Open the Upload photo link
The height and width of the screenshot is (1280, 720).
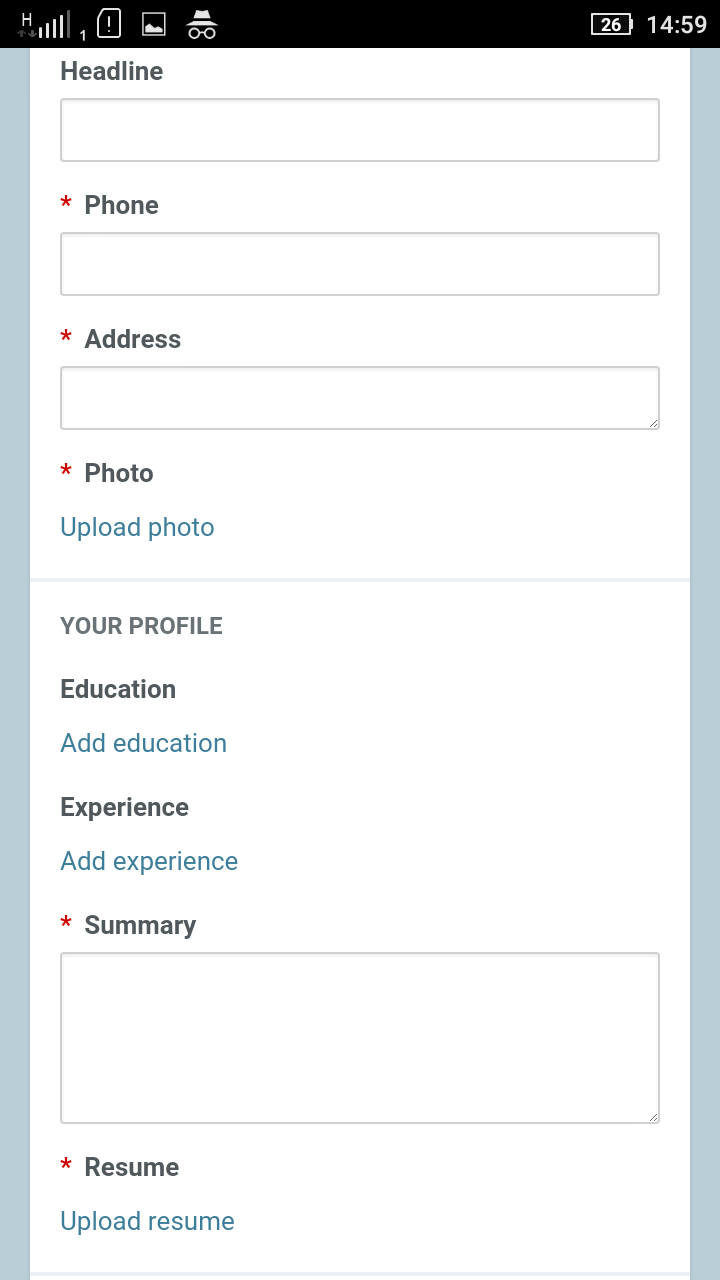(x=137, y=527)
